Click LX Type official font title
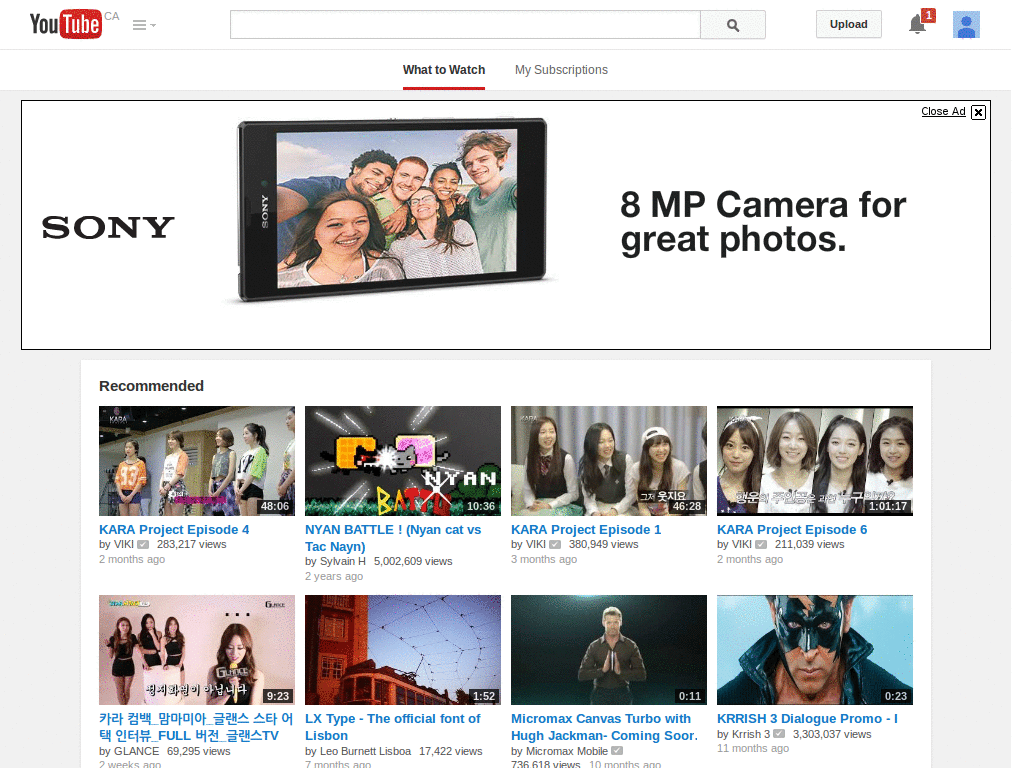Screen dimensions: 1024x768 click(392, 727)
